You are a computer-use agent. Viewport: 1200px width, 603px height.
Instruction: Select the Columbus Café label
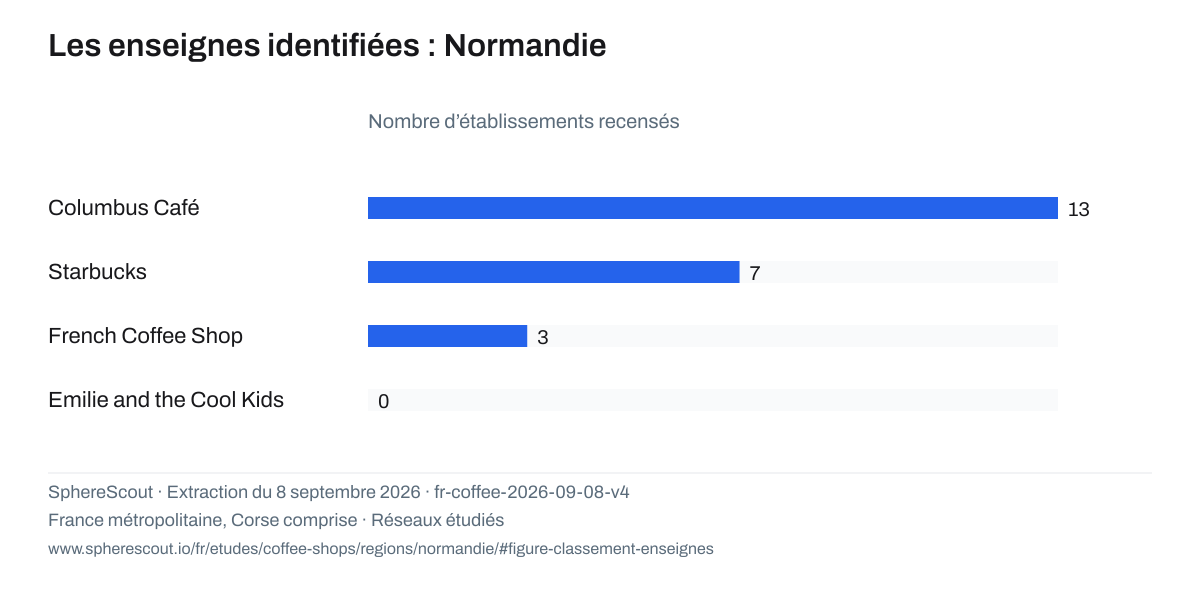pos(124,208)
